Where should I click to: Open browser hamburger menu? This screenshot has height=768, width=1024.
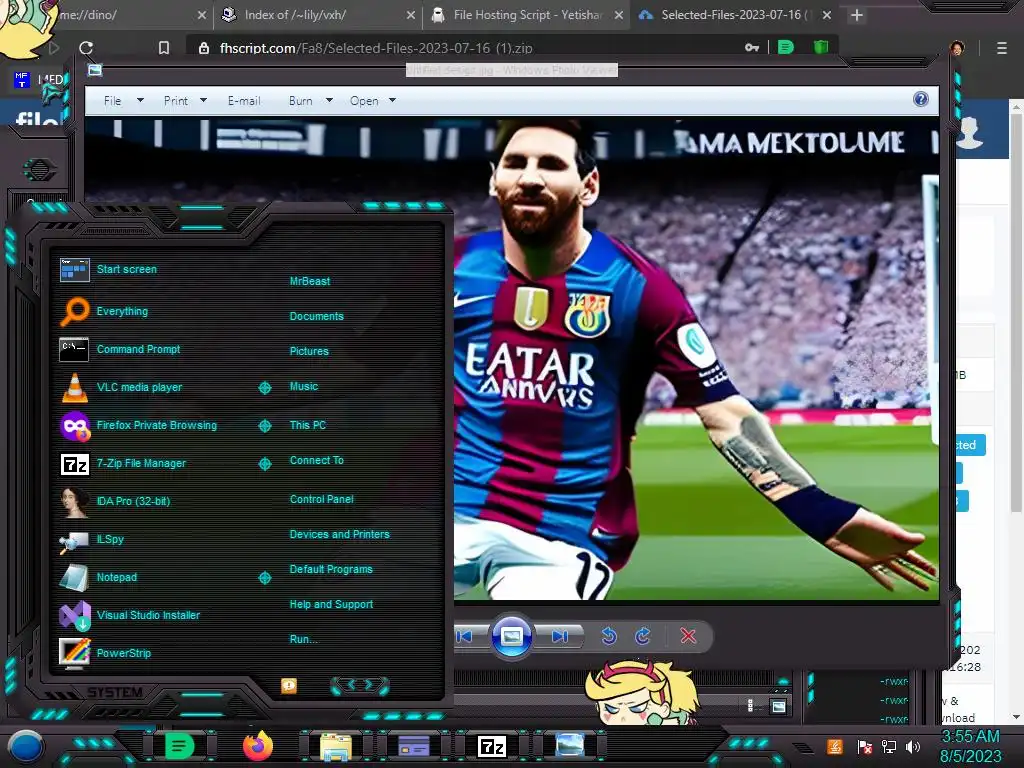pyautogui.click(x=1002, y=48)
